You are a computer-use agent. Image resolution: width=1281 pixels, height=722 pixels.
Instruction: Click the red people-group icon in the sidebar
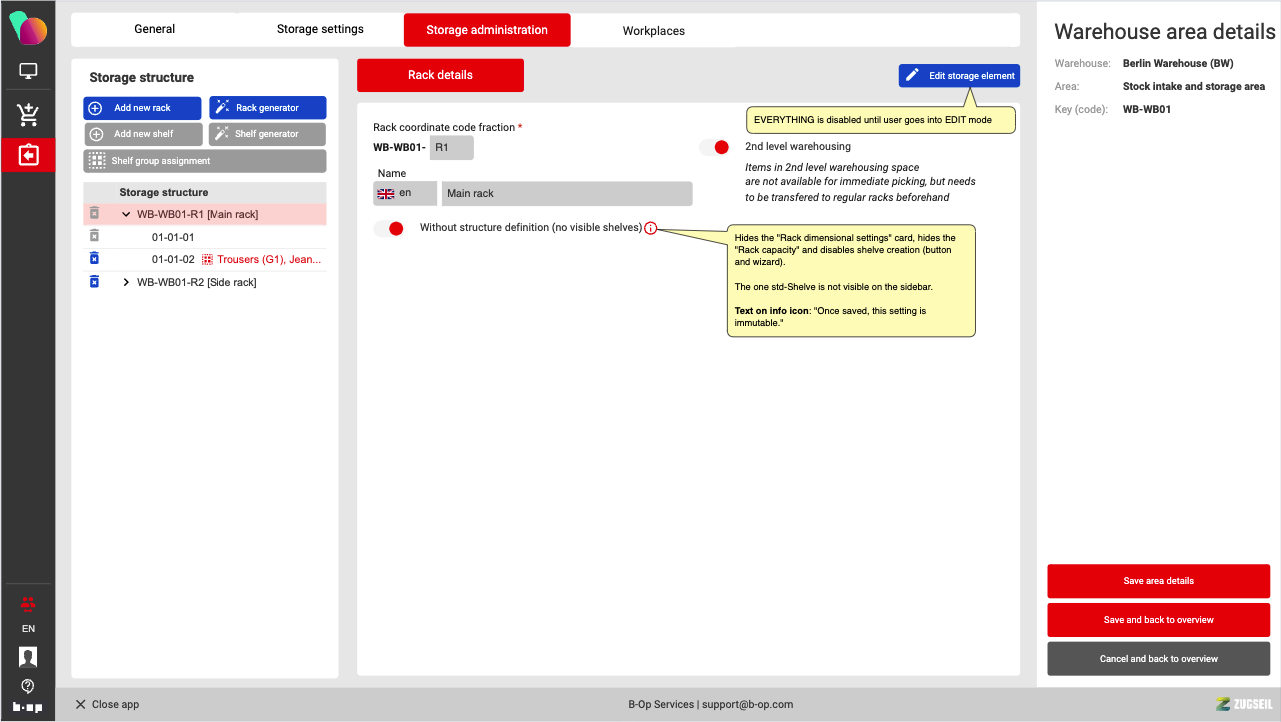click(x=28, y=603)
